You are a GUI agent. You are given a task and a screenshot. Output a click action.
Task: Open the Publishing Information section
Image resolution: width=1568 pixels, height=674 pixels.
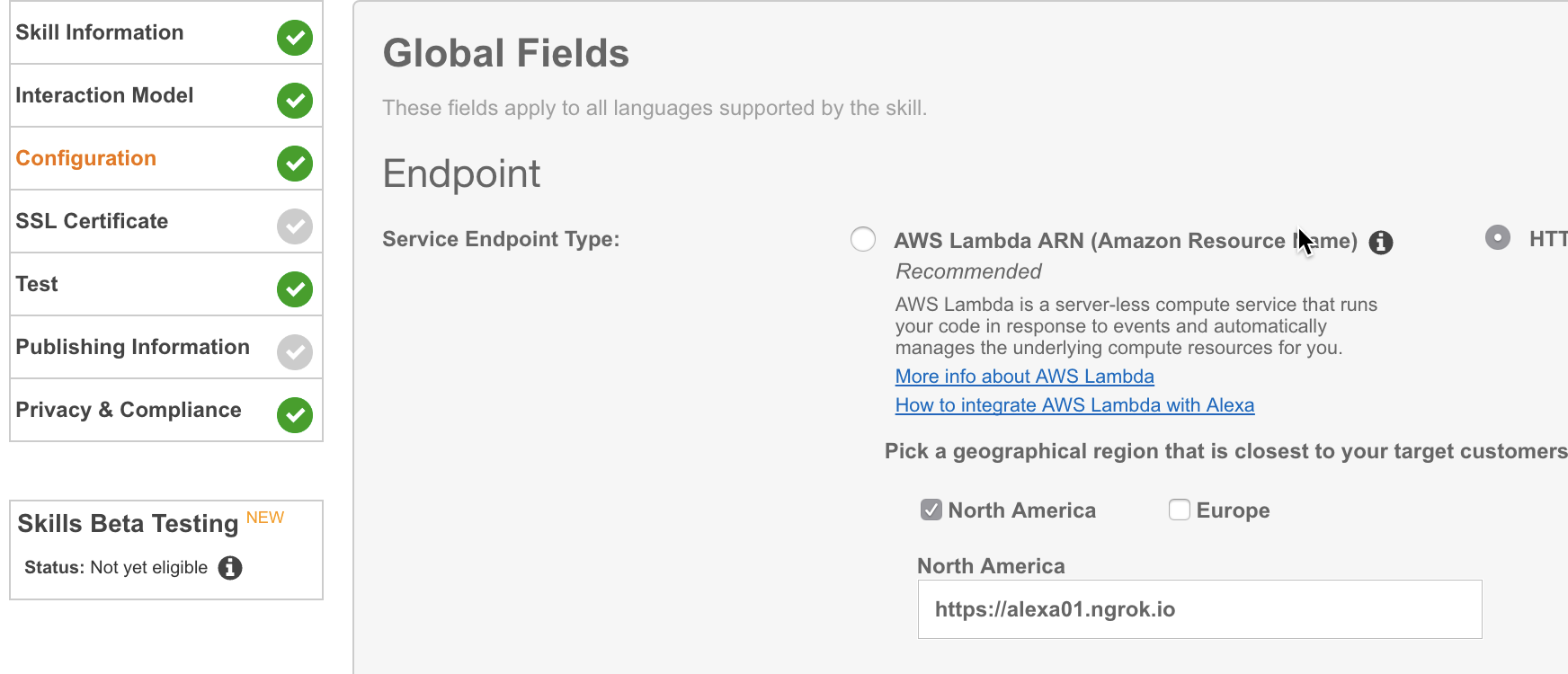click(166, 347)
